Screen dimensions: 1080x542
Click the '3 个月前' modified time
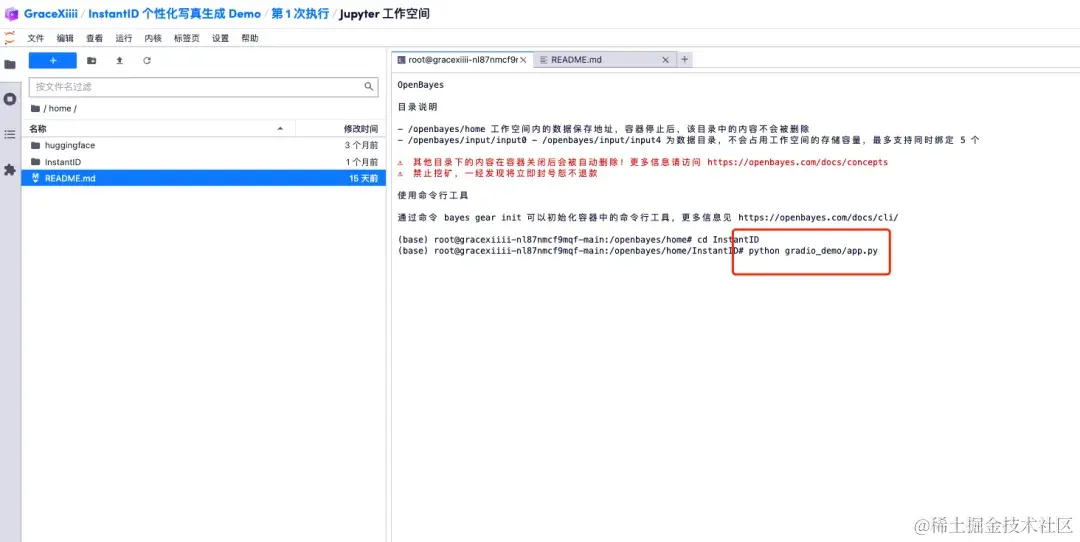(x=362, y=145)
